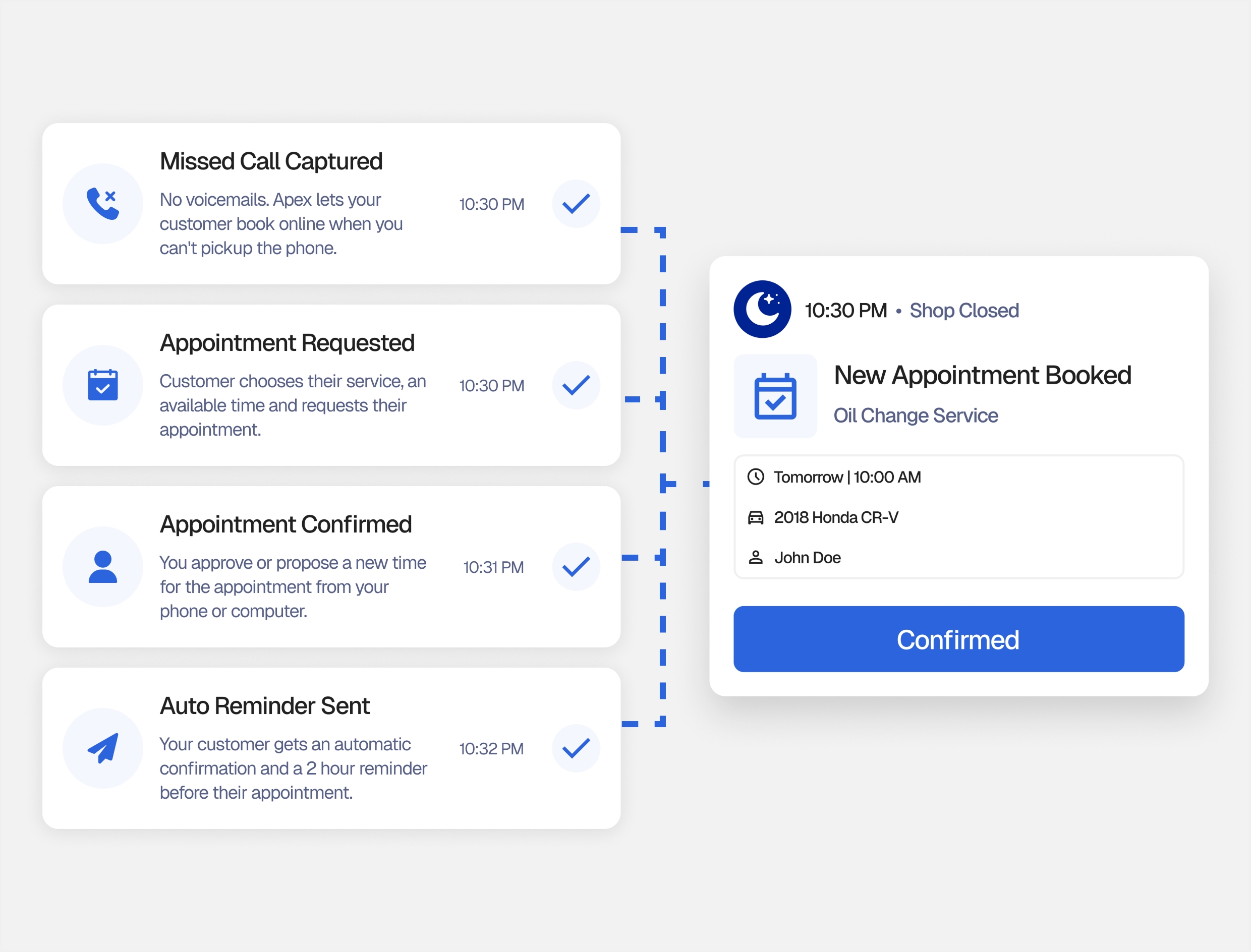Click the 'Customer chooses their service' description

tap(293, 405)
